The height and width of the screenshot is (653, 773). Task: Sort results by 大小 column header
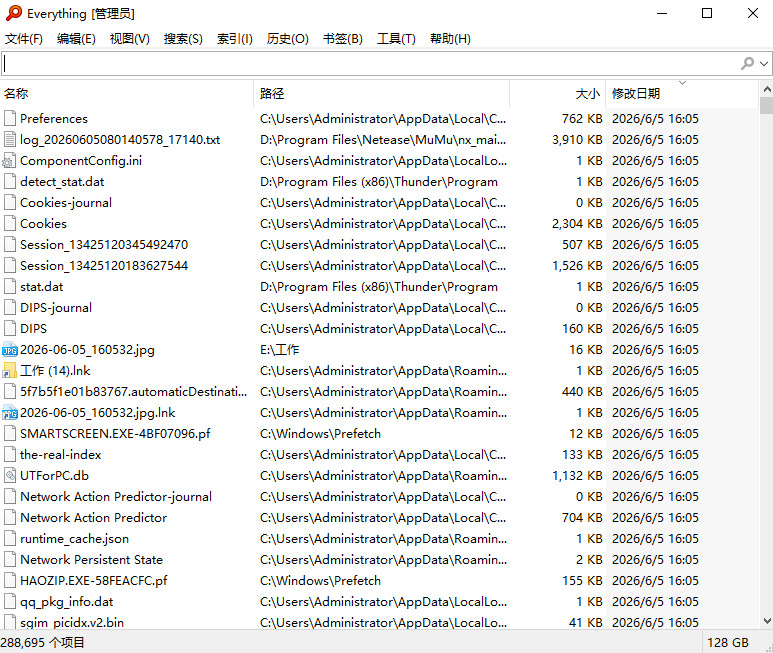point(558,94)
